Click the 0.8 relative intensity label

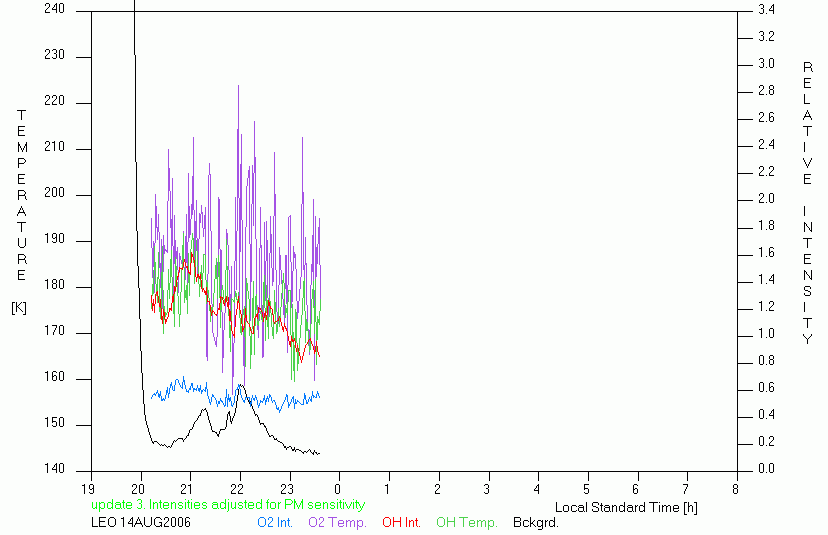766,361
